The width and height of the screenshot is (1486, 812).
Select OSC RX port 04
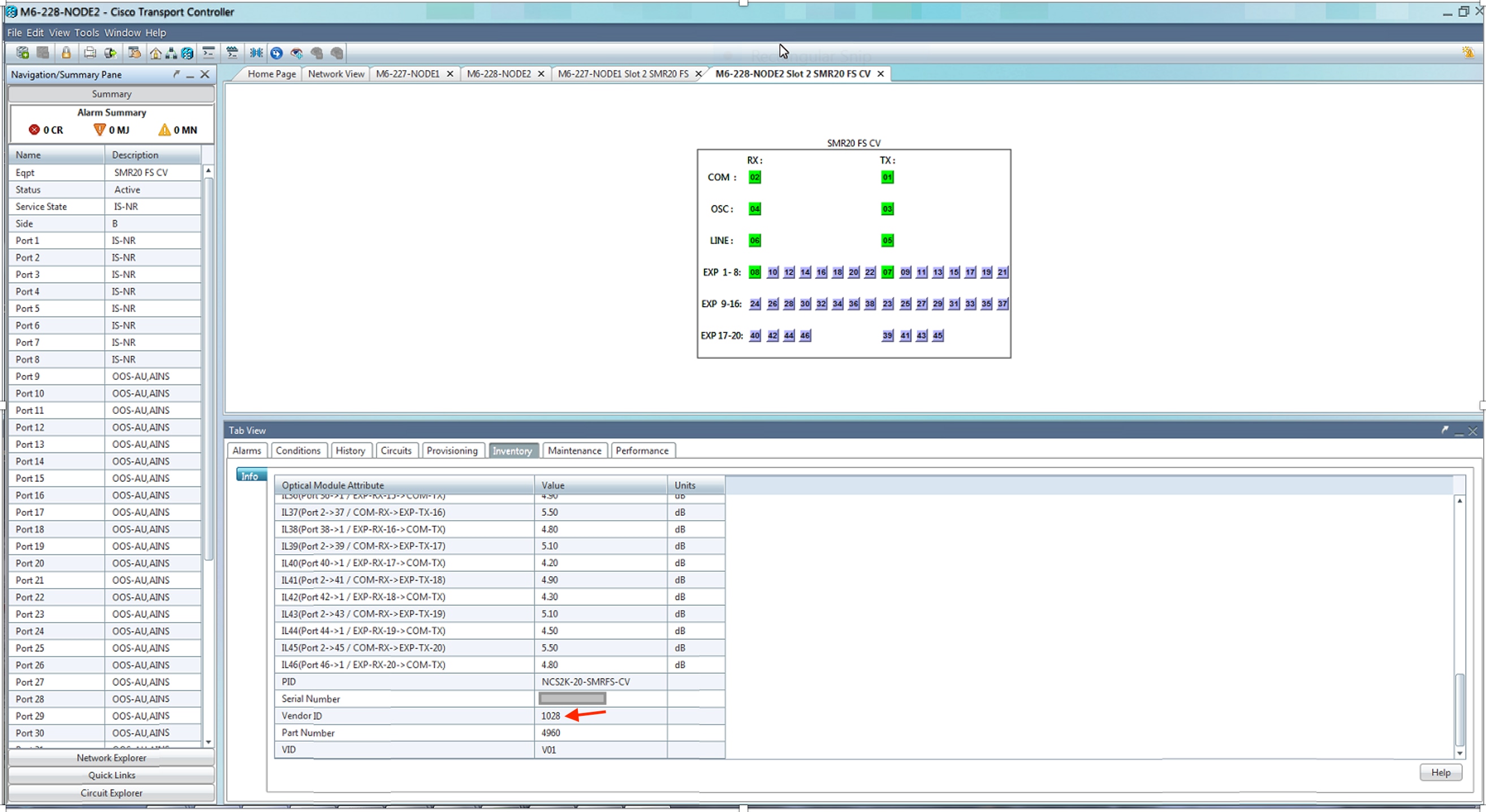pyautogui.click(x=754, y=209)
